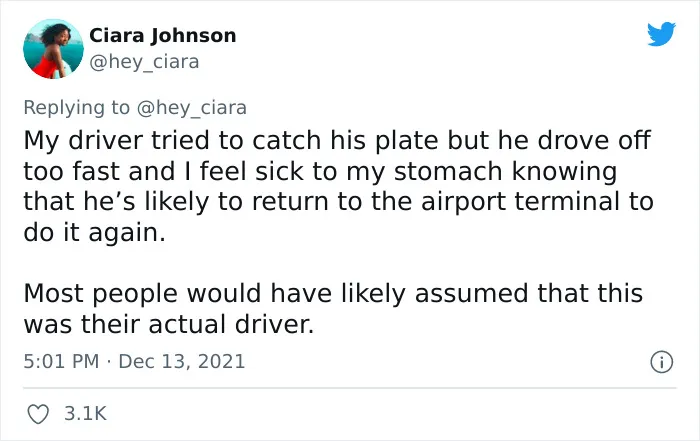Like the tweet with the heart icon

(38, 414)
